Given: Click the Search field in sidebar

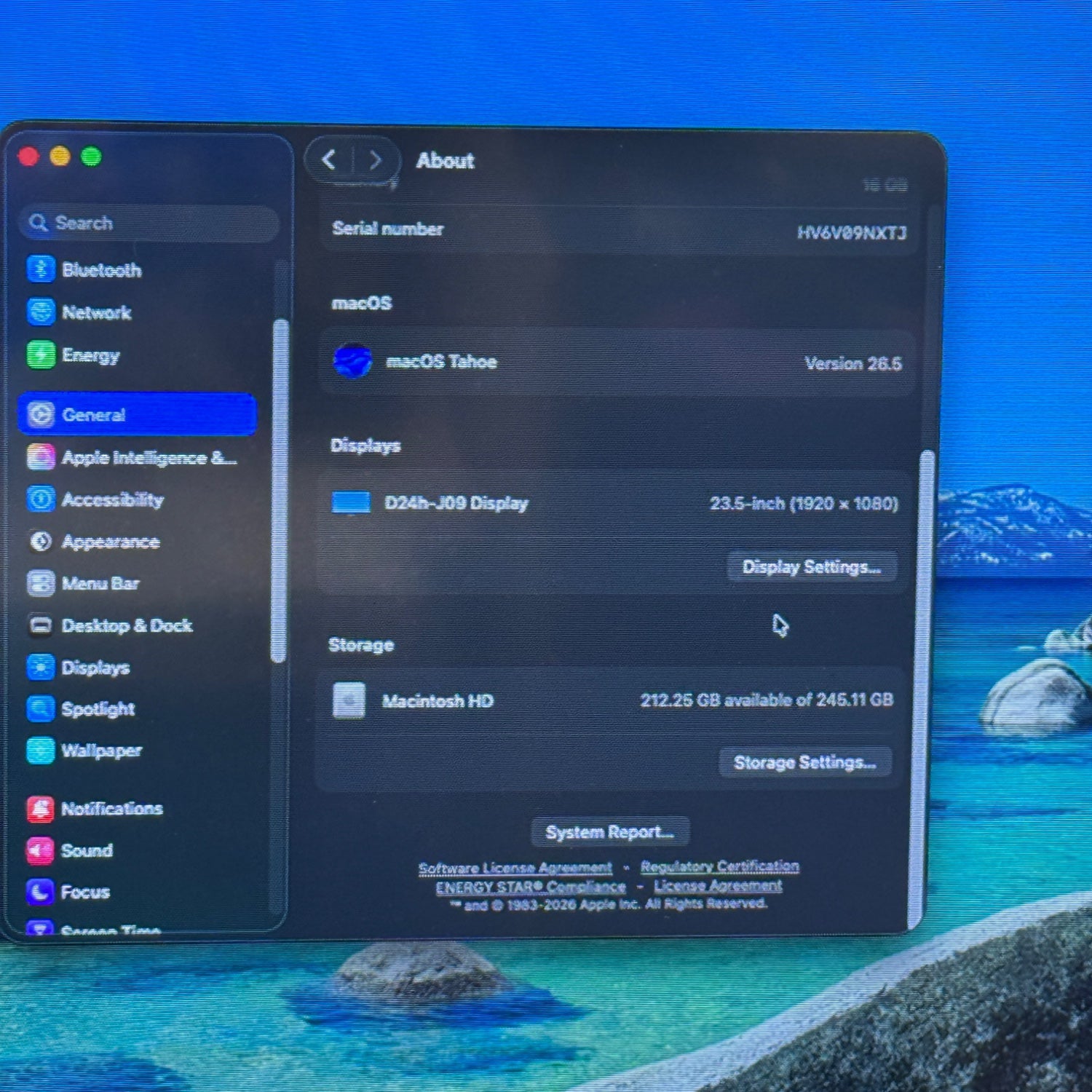Looking at the screenshot, I should pos(149,223).
